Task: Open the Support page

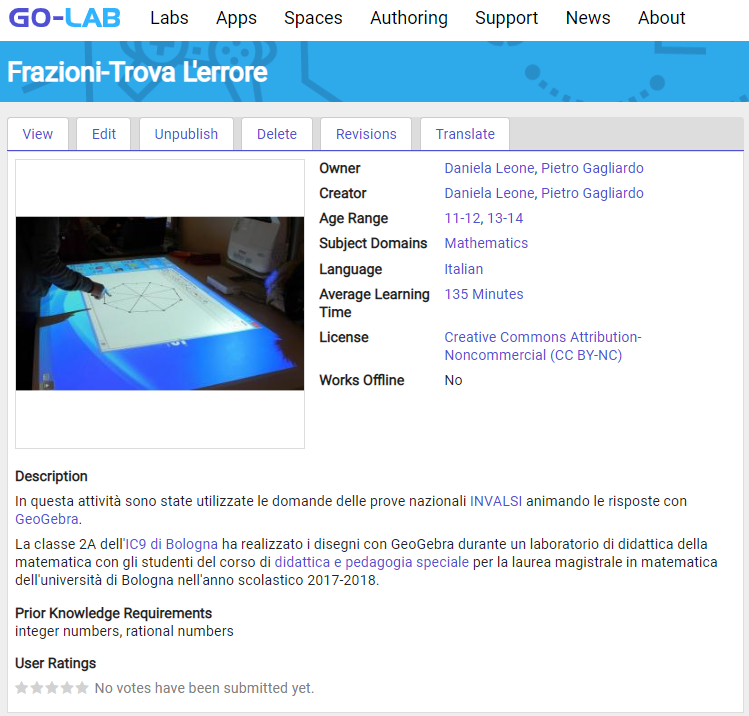Action: (x=506, y=18)
